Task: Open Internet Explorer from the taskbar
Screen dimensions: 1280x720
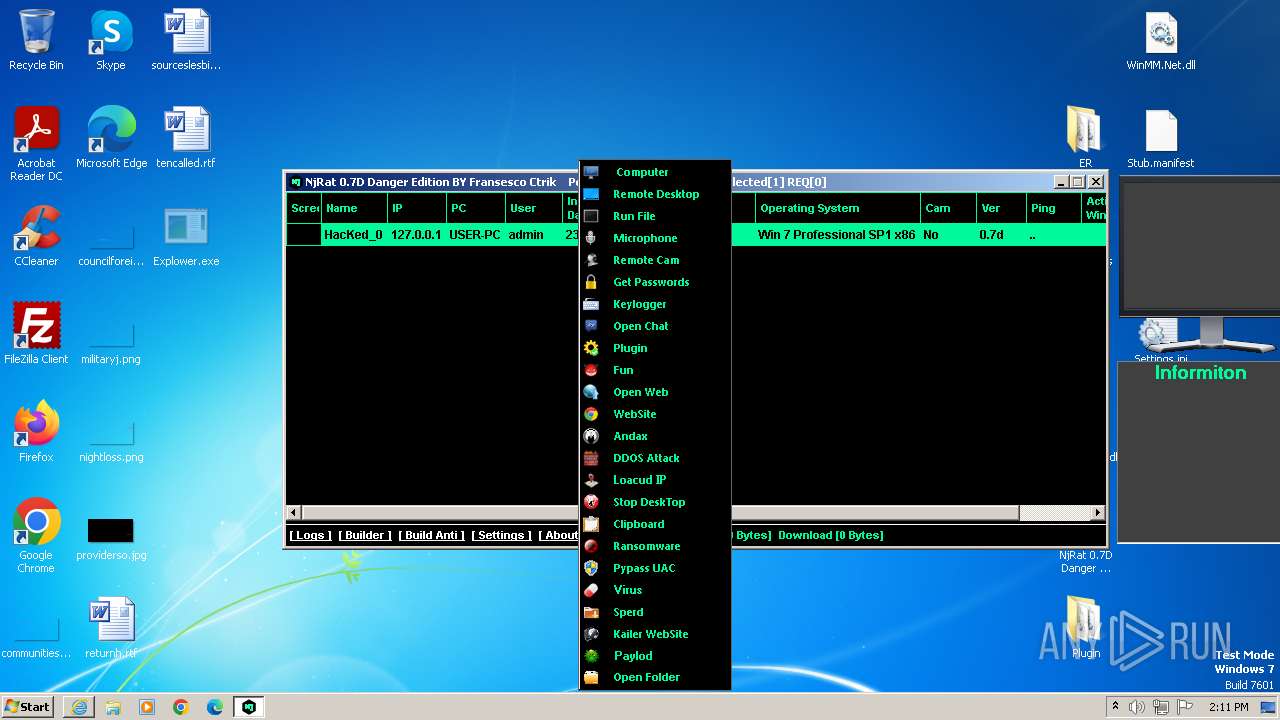Action: point(79,707)
